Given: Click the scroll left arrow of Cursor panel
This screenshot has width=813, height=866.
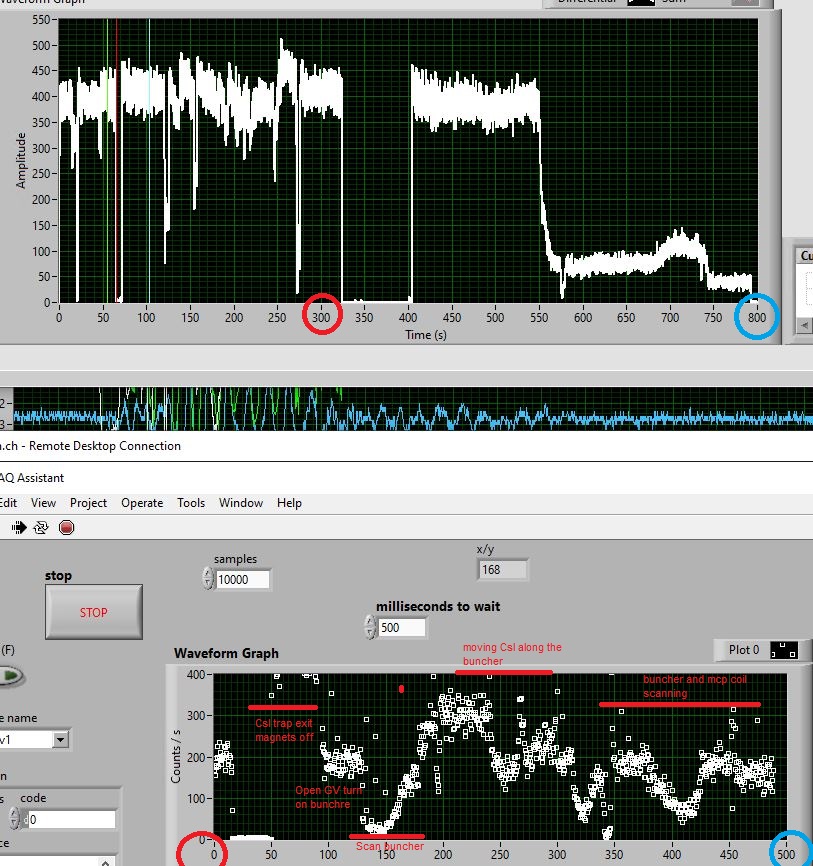Looking at the screenshot, I should coord(802,326).
